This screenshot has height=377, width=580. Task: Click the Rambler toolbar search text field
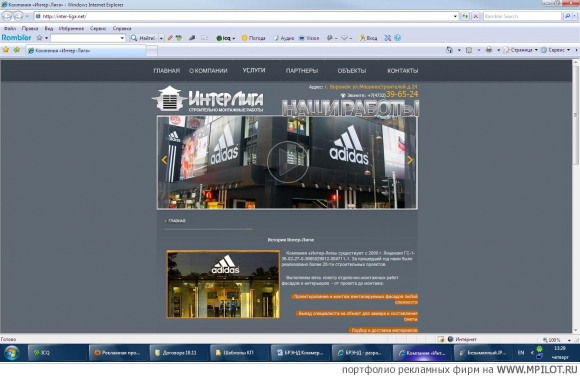click(x=85, y=38)
